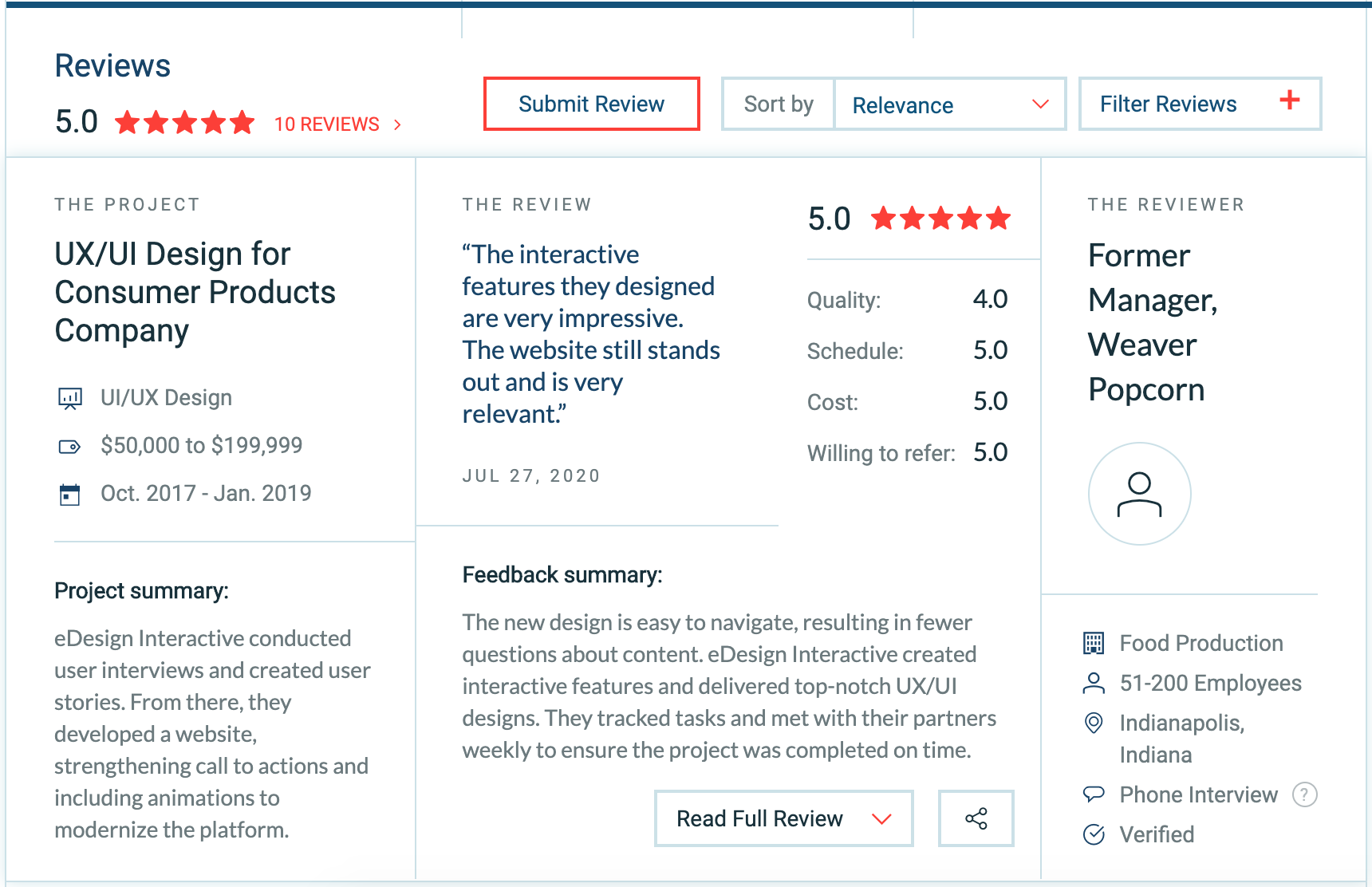The width and height of the screenshot is (1372, 887).
Task: Expand Read Full Review
Action: click(x=783, y=818)
